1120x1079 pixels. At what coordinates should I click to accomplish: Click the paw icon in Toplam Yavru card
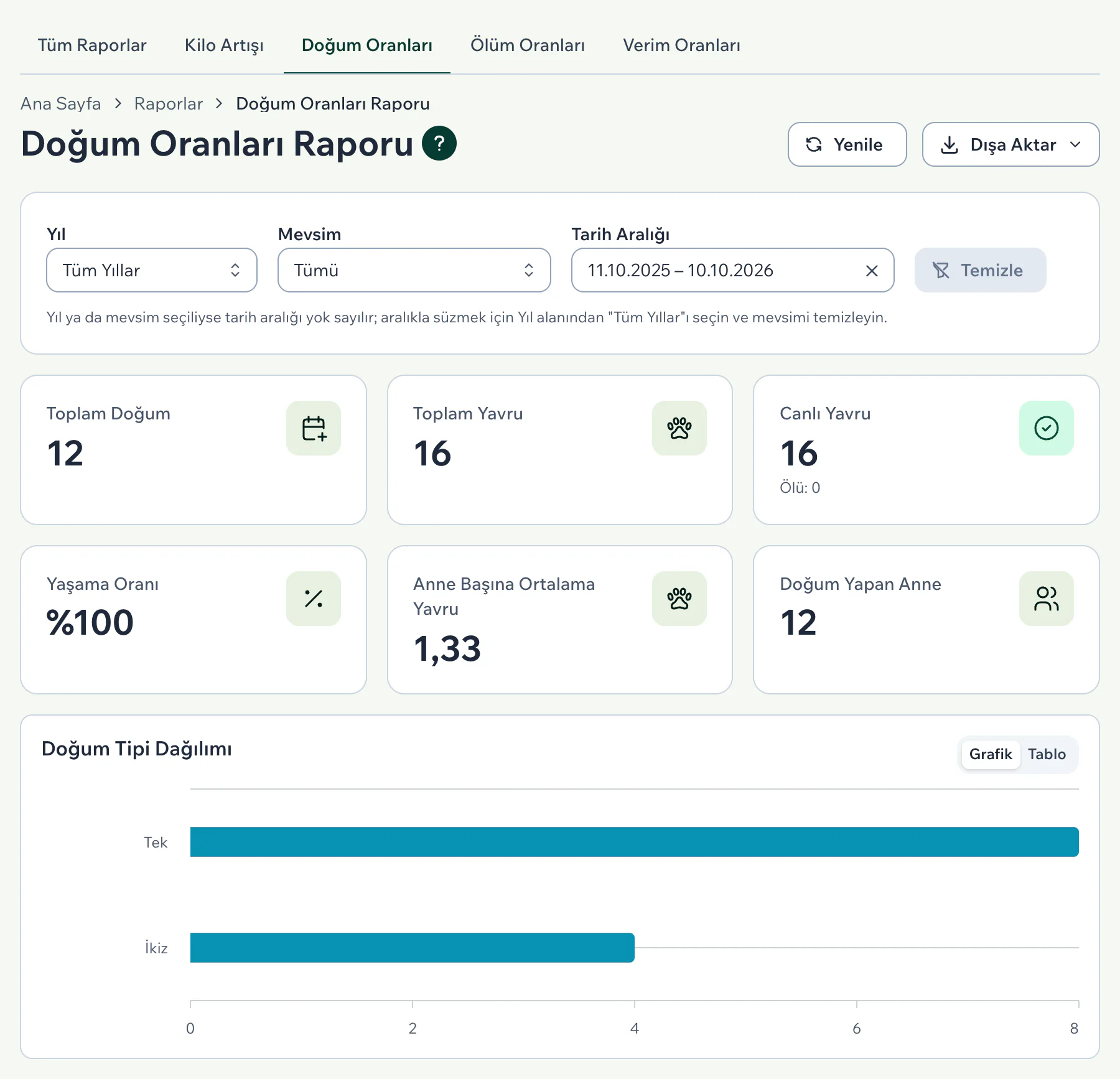click(x=679, y=428)
